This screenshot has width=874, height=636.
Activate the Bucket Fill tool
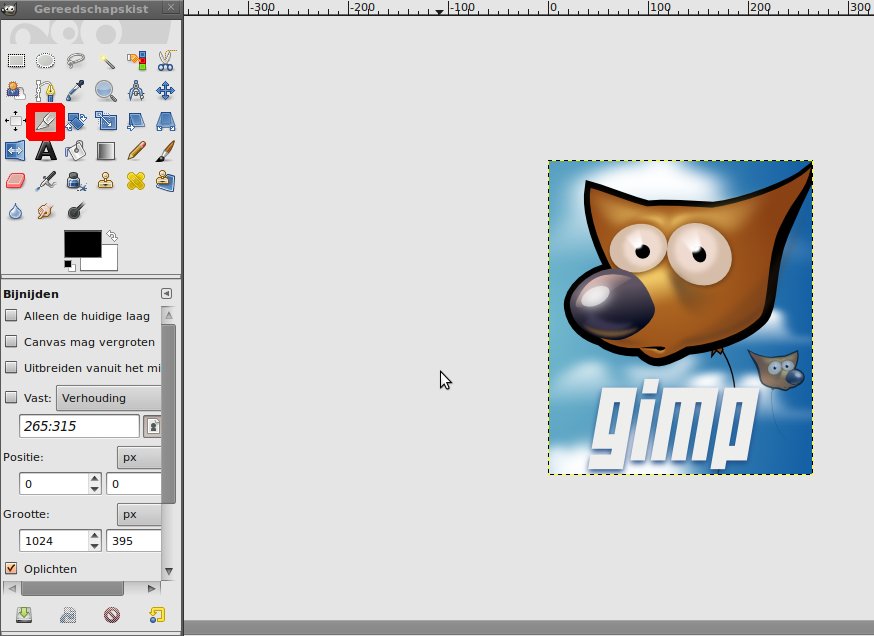[x=76, y=150]
